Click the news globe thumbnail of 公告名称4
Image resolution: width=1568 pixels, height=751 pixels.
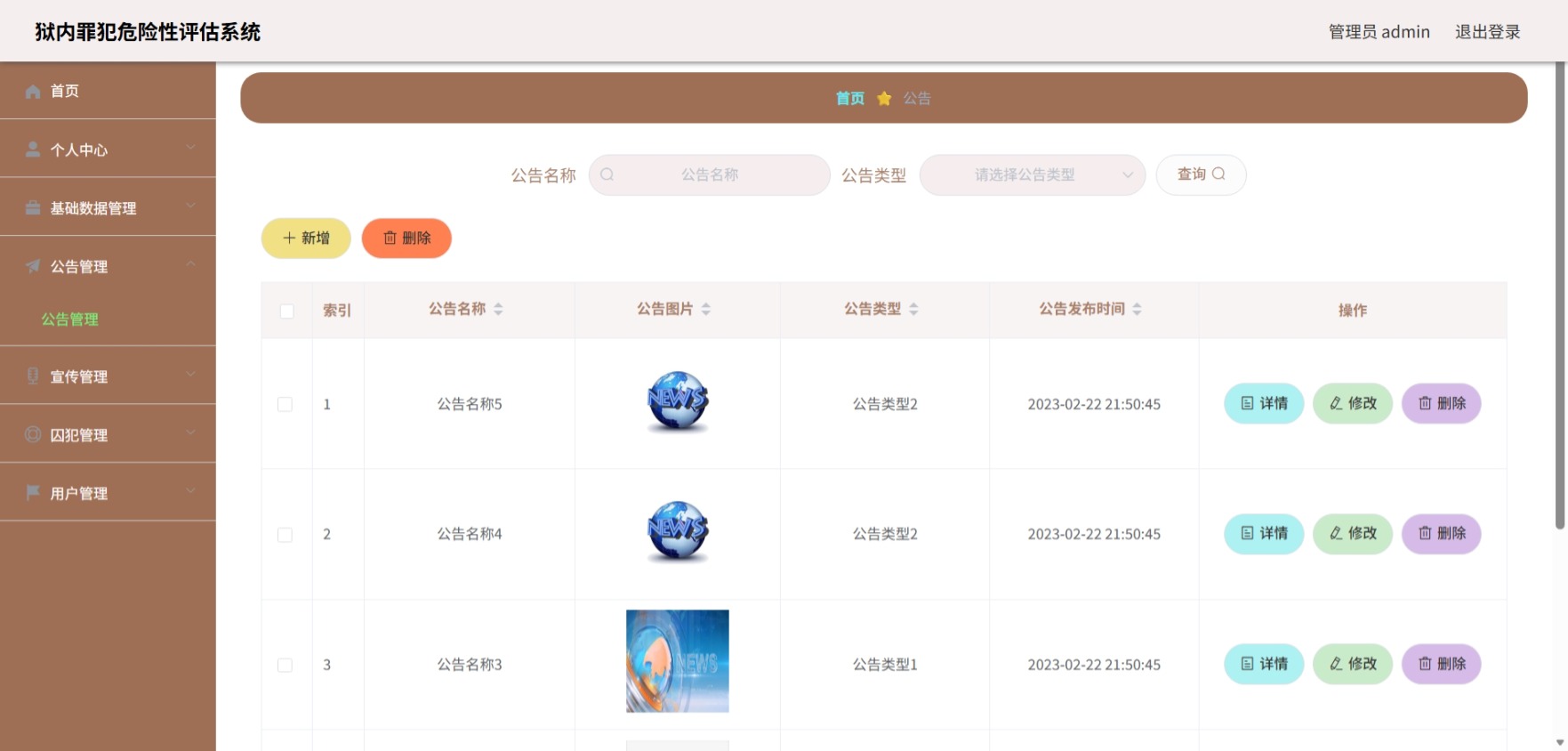[x=678, y=532]
